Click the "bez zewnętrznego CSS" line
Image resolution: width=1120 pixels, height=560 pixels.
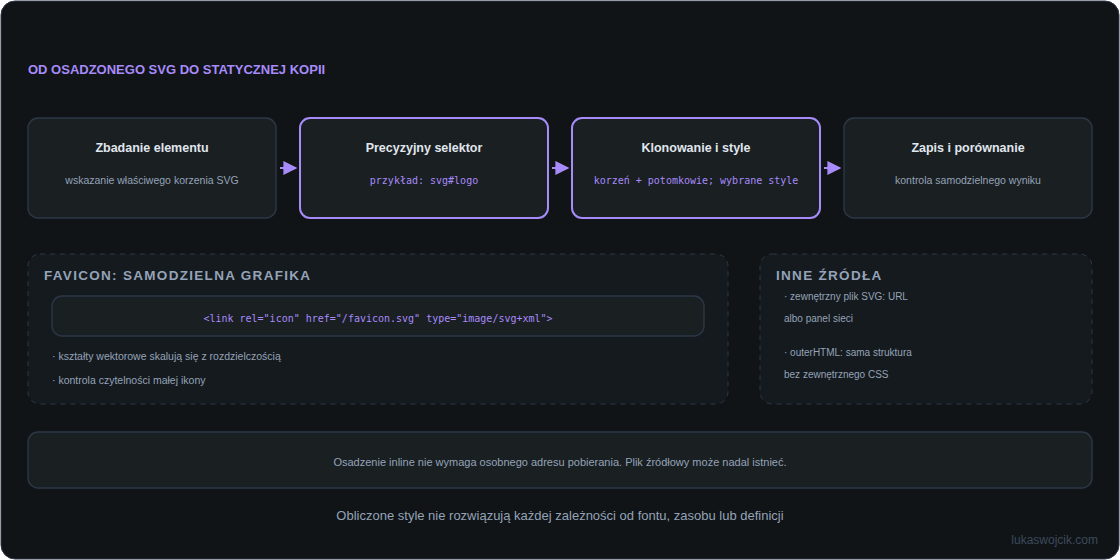[836, 374]
